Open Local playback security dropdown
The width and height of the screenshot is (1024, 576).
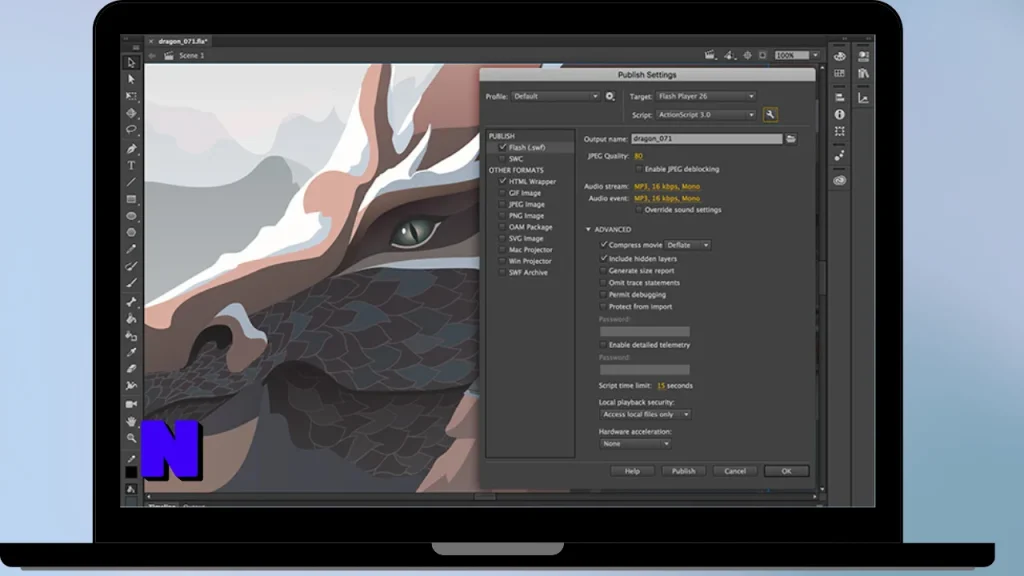tap(645, 415)
